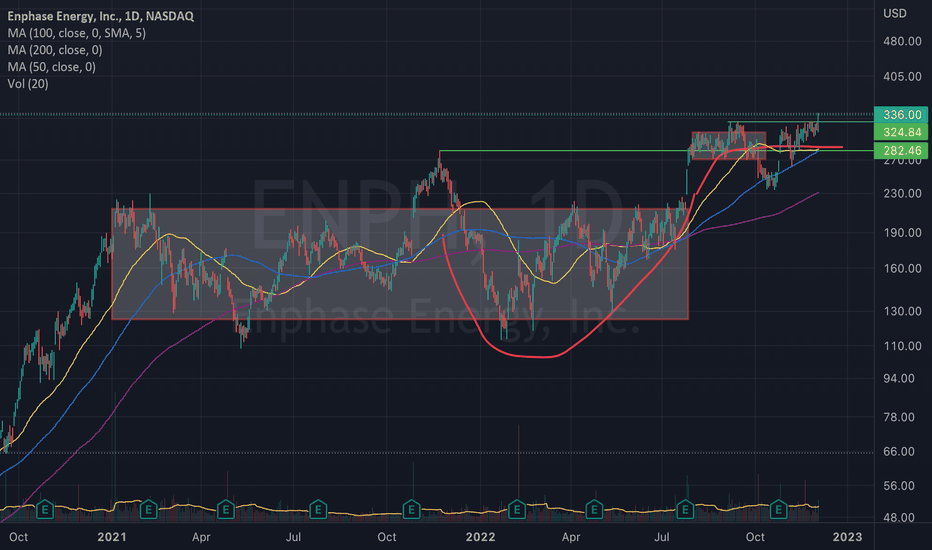View the late April 2022 earnings marker
The width and height of the screenshot is (932, 550).
(x=594, y=510)
